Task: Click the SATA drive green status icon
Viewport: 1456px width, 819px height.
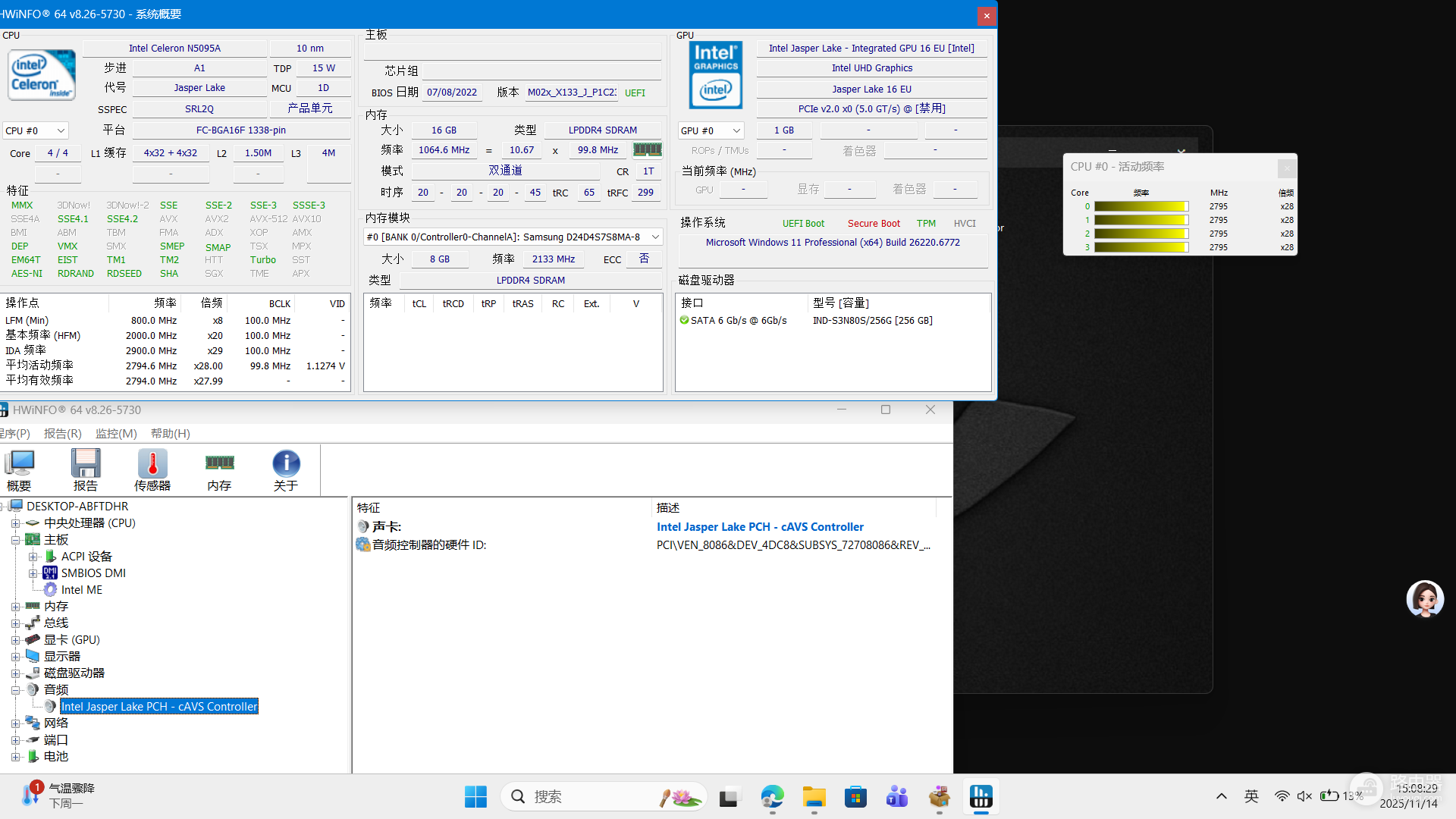Action: click(x=684, y=320)
